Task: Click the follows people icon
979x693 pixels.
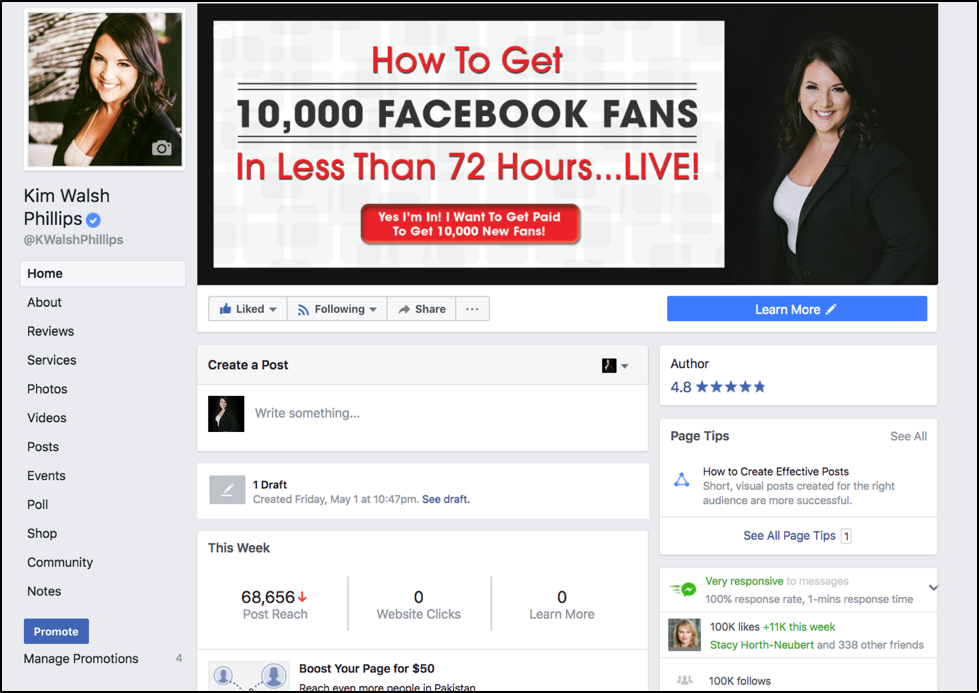Action: click(x=684, y=681)
